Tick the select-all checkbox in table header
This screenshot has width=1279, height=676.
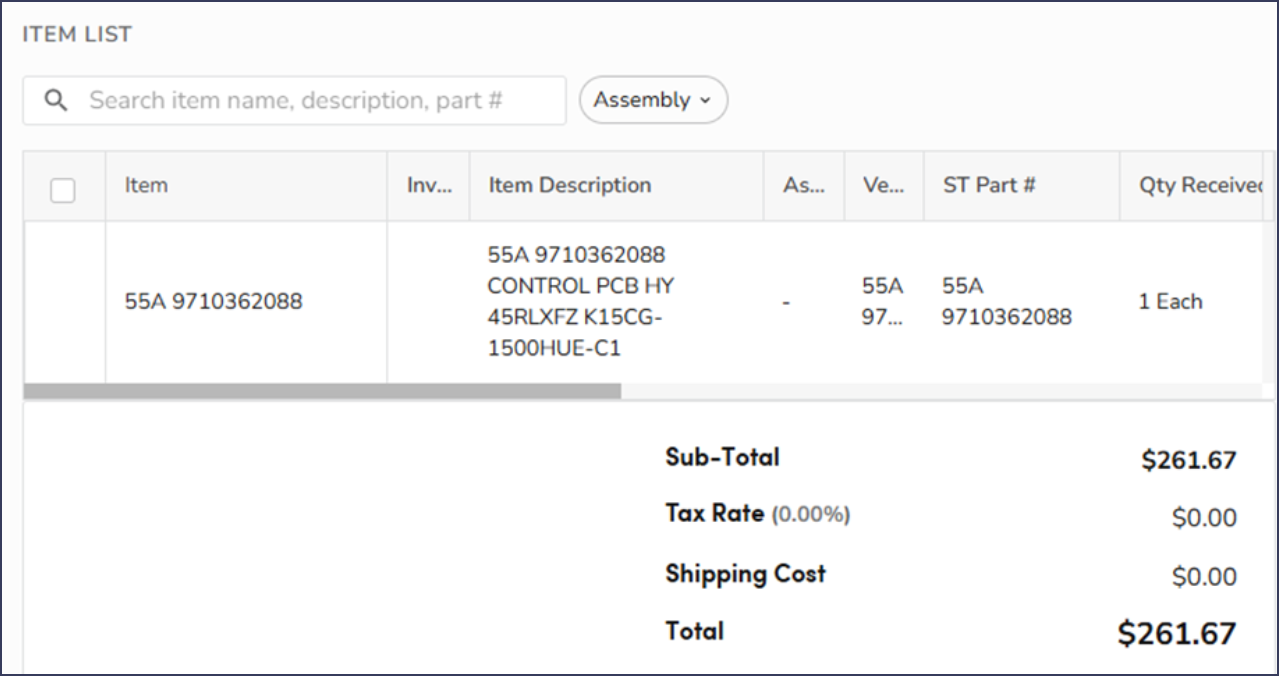click(x=63, y=190)
